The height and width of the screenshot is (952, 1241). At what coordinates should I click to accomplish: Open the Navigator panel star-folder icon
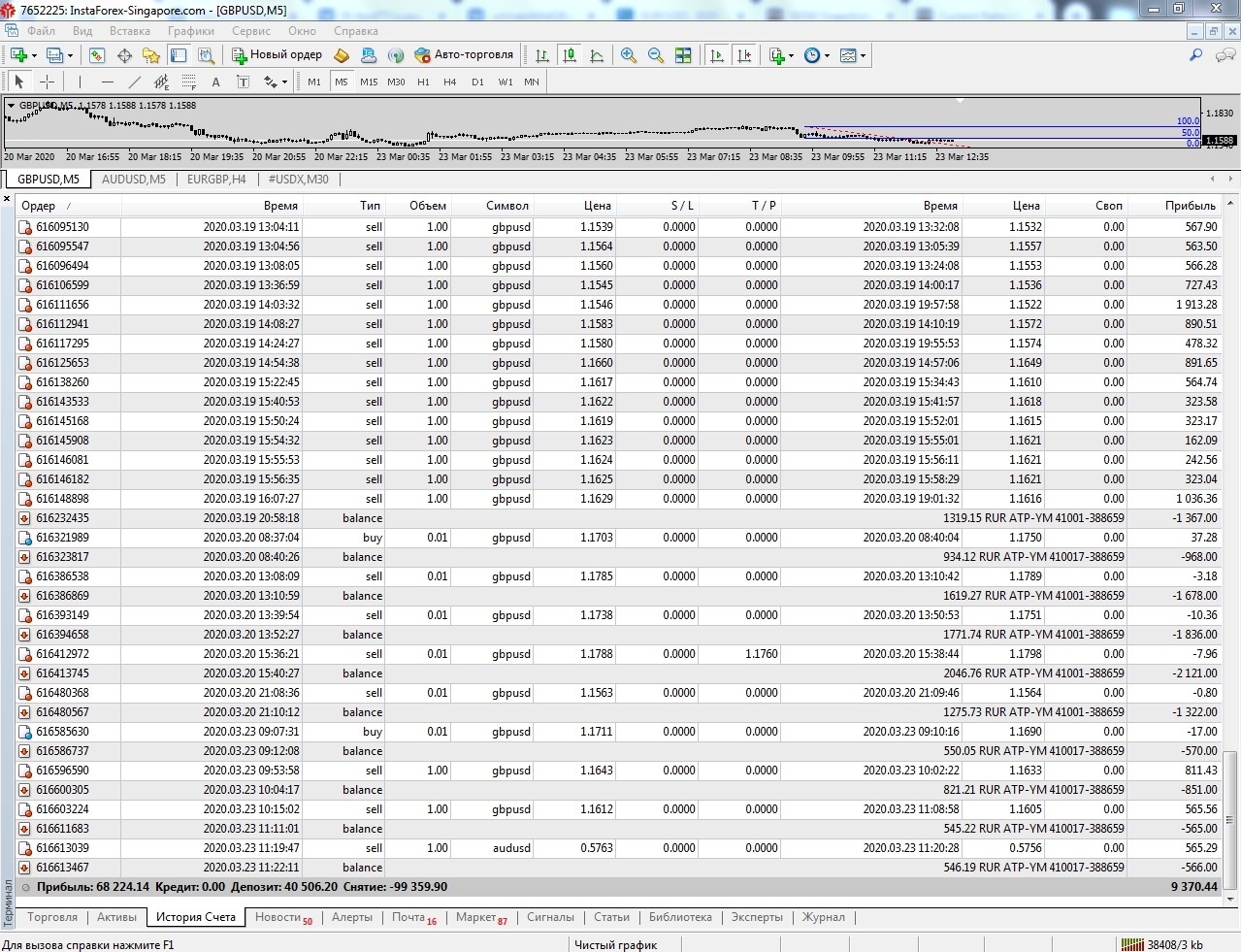point(150,55)
